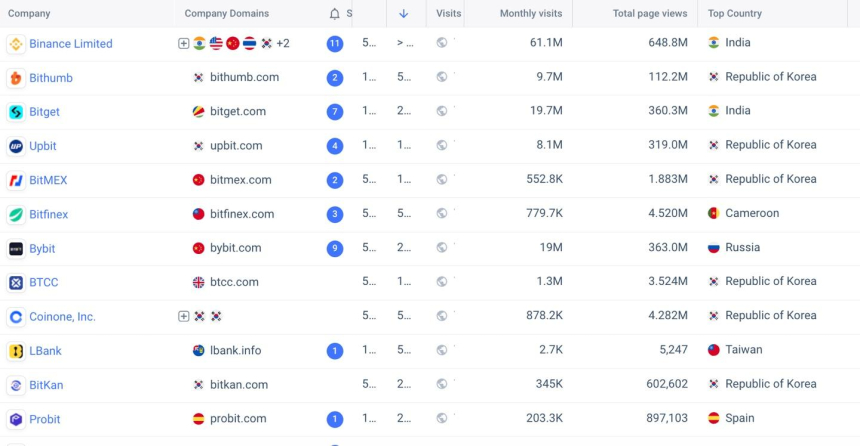The height and width of the screenshot is (446, 860).
Task: Click the Bitget logo icon
Action: tap(16, 112)
